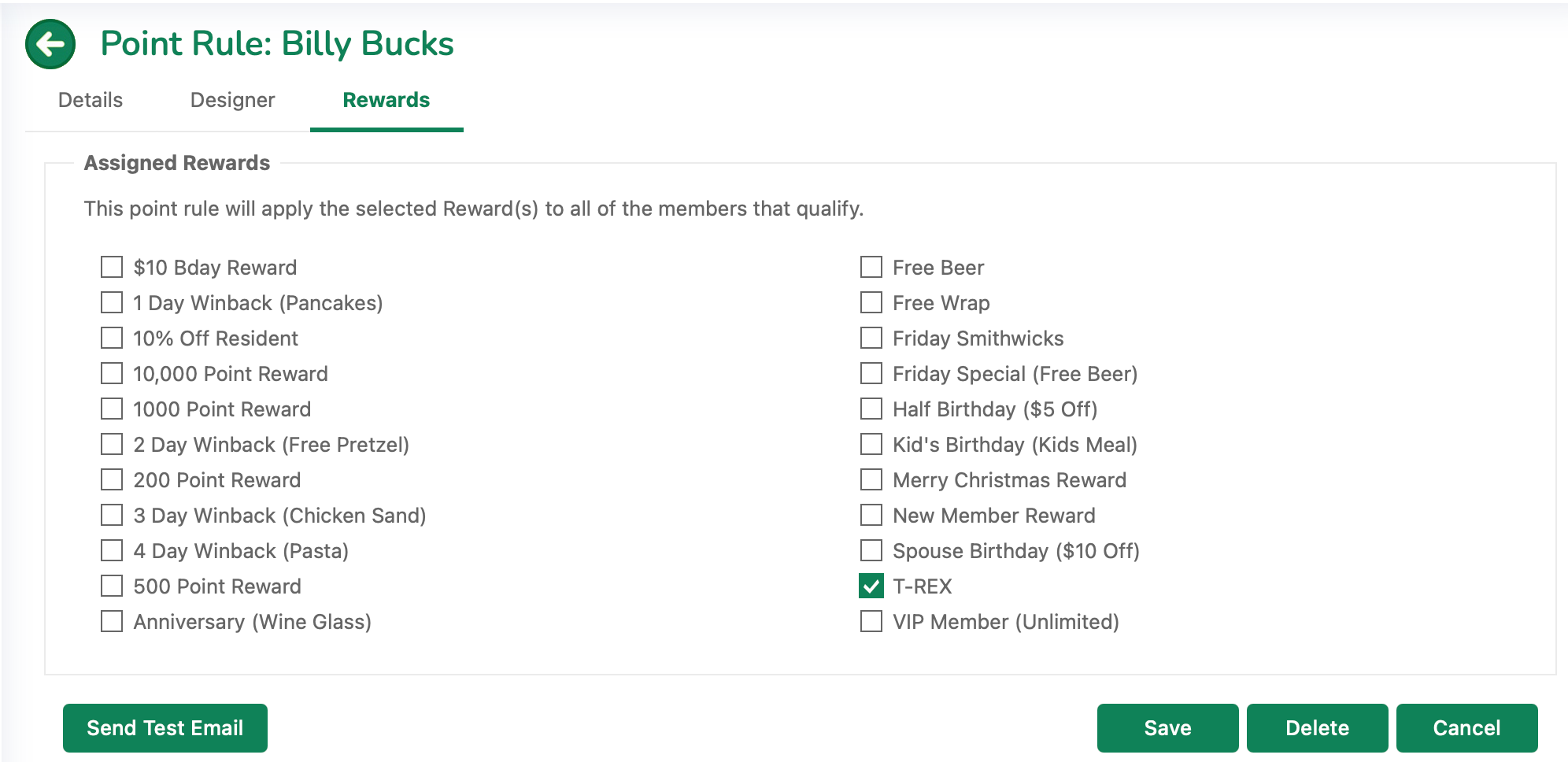
Task: Click the green back arrow icon
Action: pos(50,44)
